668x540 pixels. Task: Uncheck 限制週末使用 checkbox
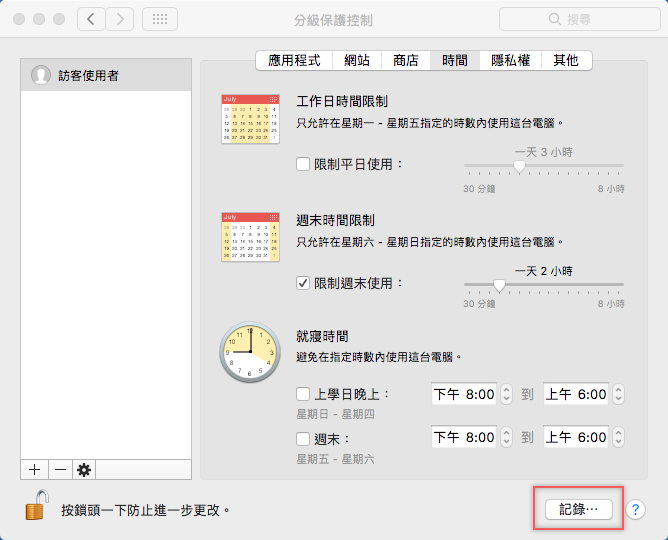(303, 283)
